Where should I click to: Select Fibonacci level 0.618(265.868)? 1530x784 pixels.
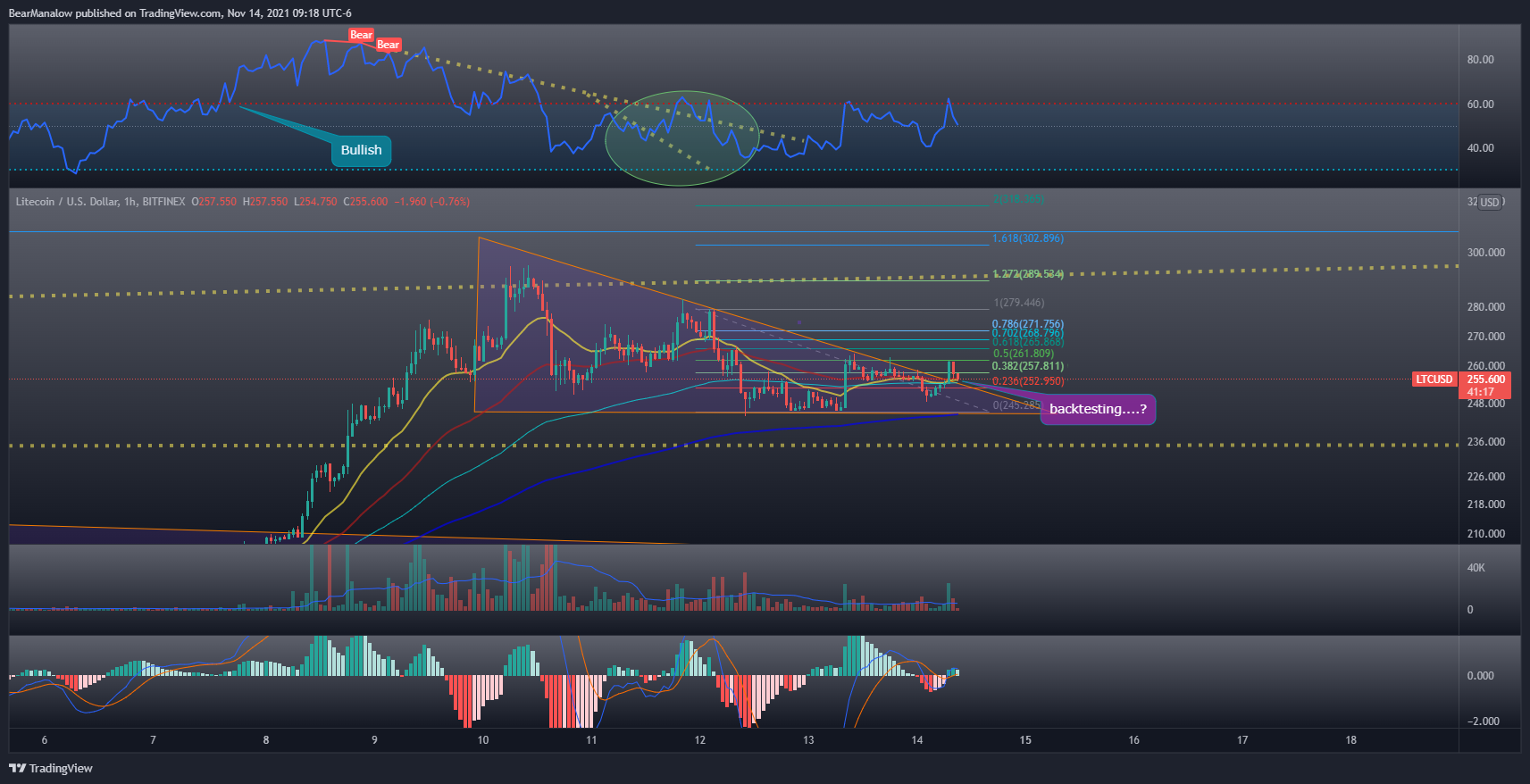click(x=1027, y=342)
